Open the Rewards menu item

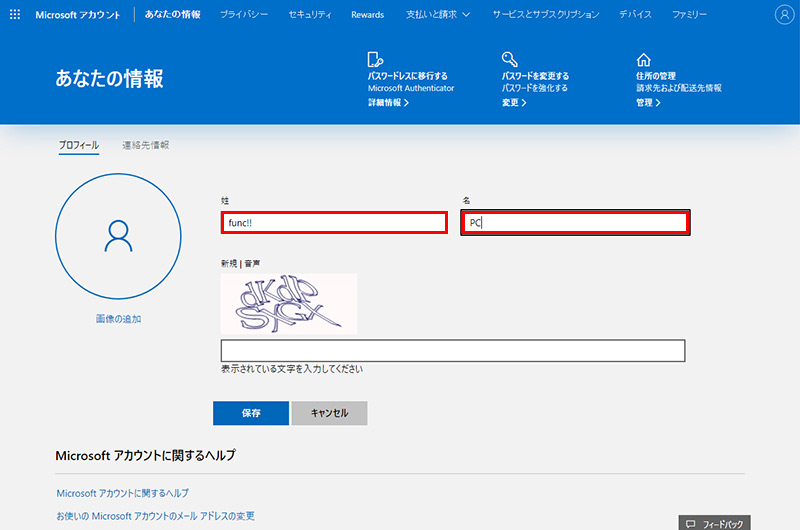pyautogui.click(x=367, y=15)
